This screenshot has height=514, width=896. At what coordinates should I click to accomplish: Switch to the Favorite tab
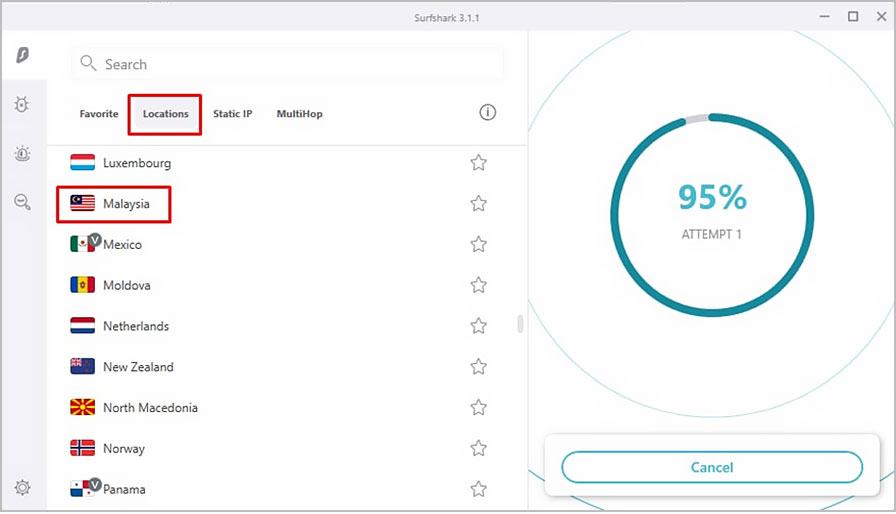(99, 114)
